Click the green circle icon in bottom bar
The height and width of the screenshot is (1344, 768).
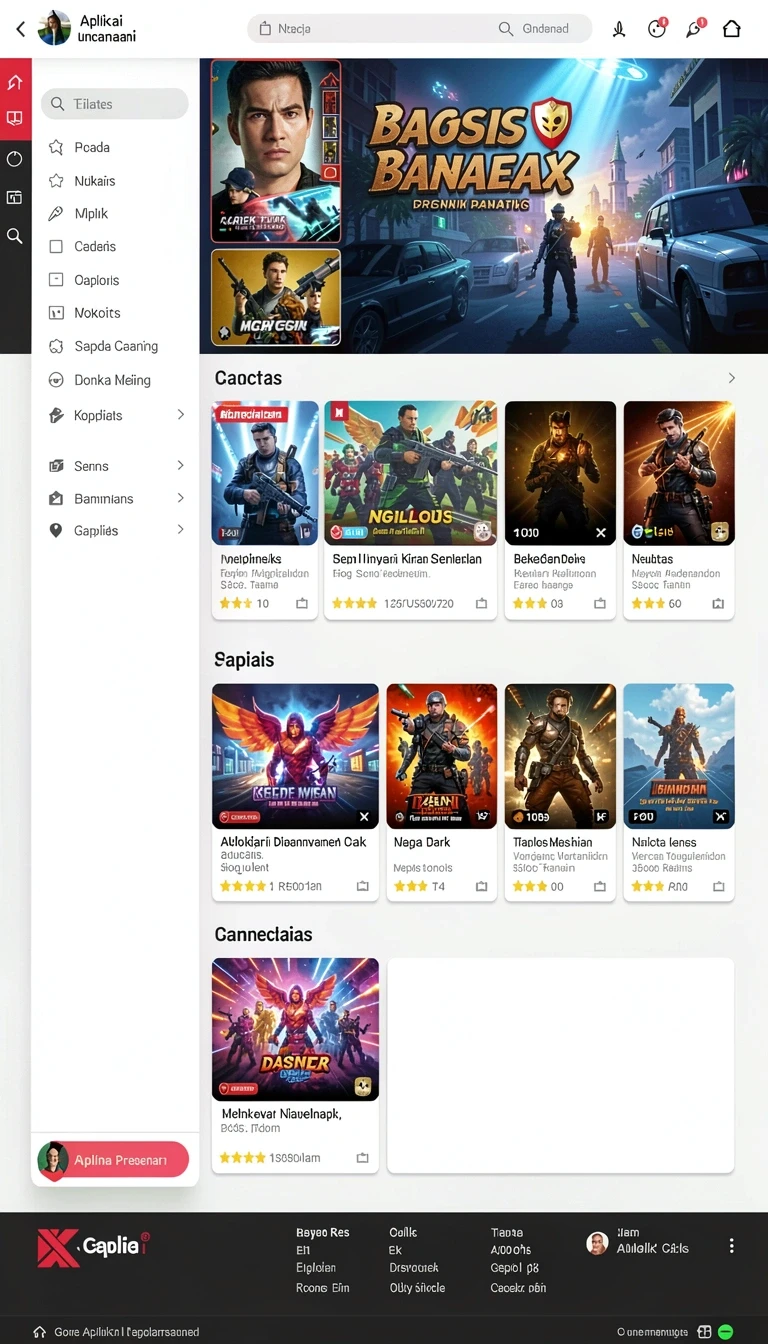(726, 1332)
